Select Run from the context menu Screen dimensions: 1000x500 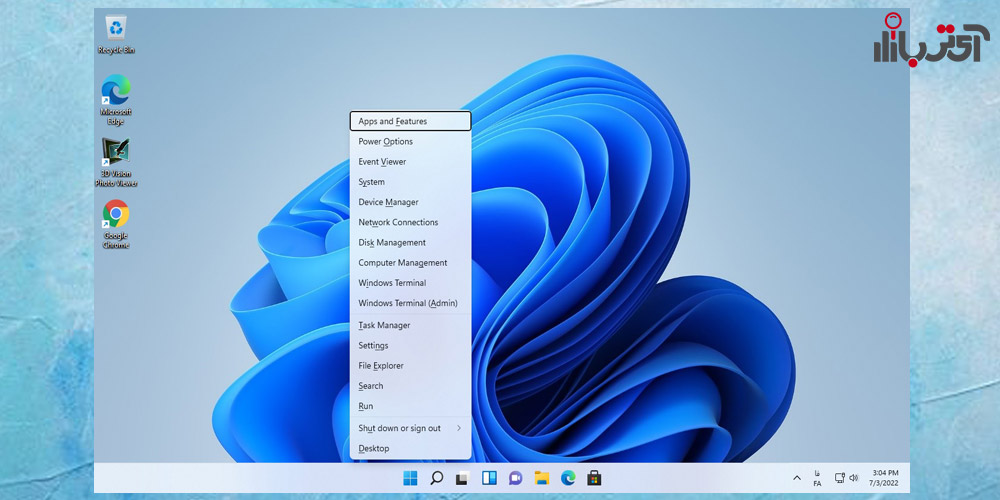(411, 406)
